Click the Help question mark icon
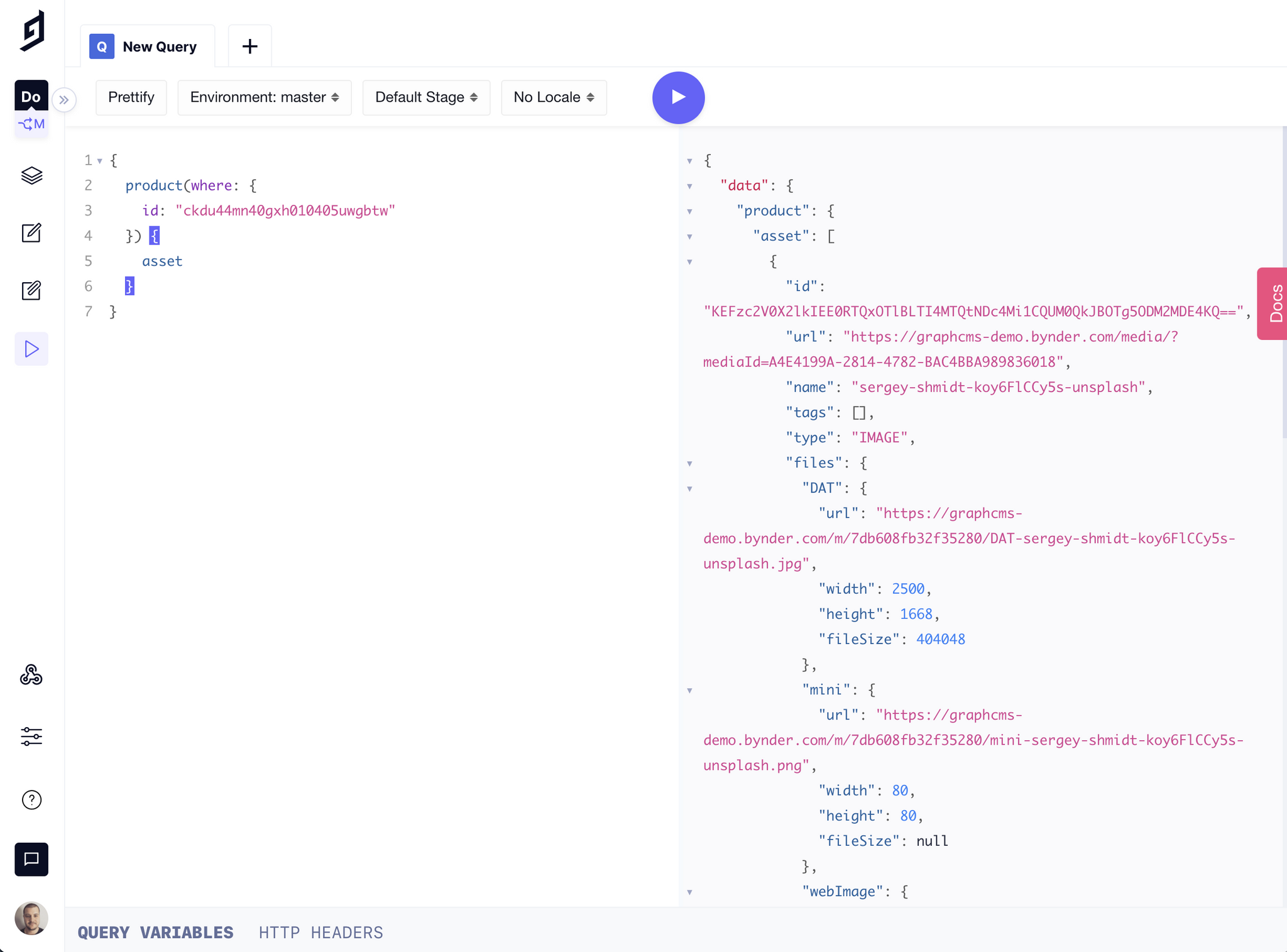This screenshot has width=1287, height=952. [31, 800]
